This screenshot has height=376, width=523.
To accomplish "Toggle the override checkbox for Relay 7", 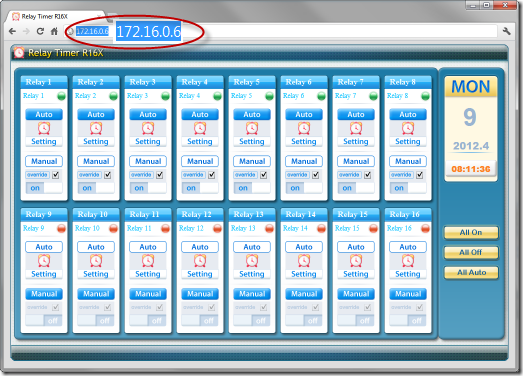I will [x=368, y=175].
